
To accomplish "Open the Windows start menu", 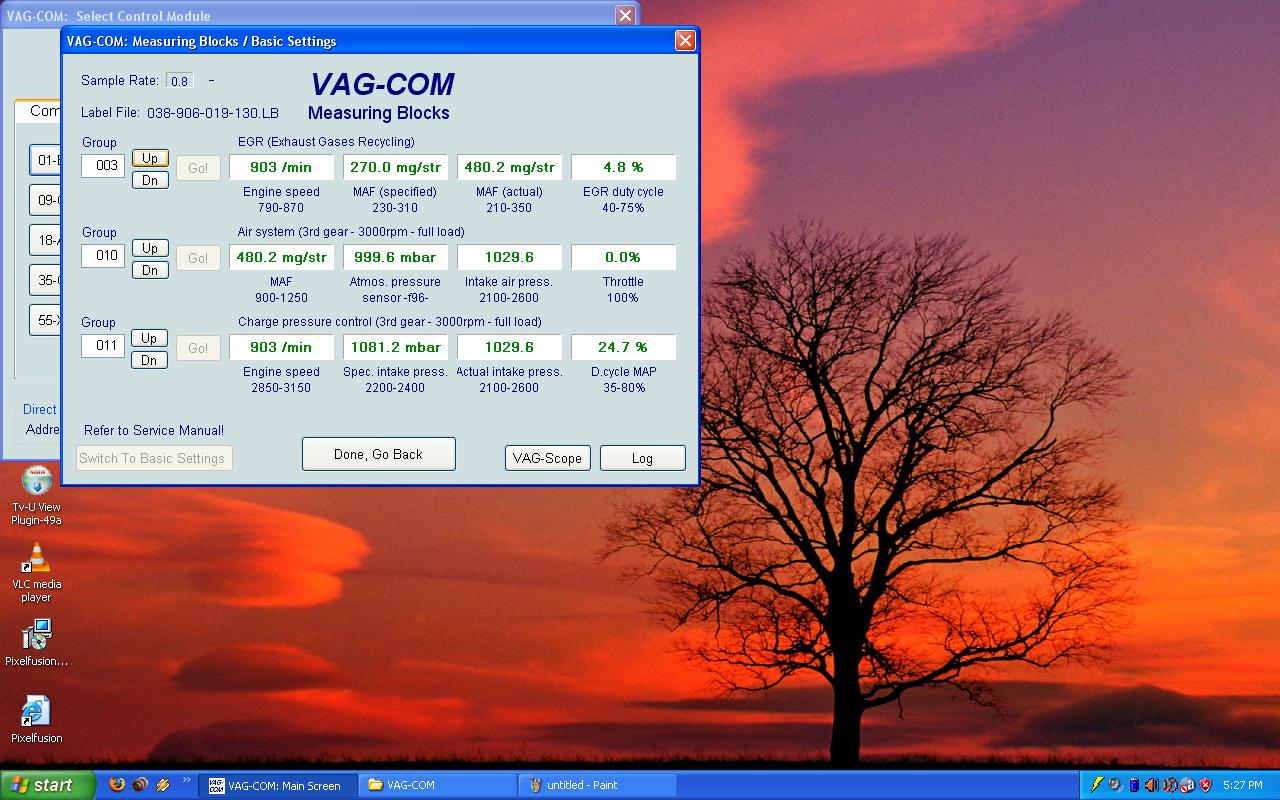I will click(47, 785).
